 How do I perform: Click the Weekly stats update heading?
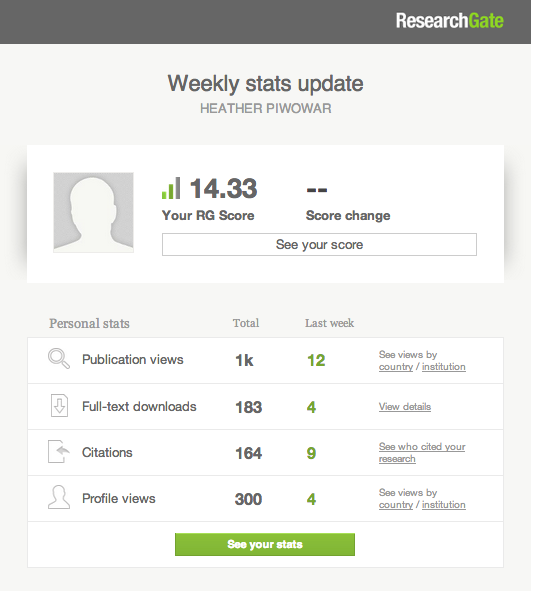point(266,83)
